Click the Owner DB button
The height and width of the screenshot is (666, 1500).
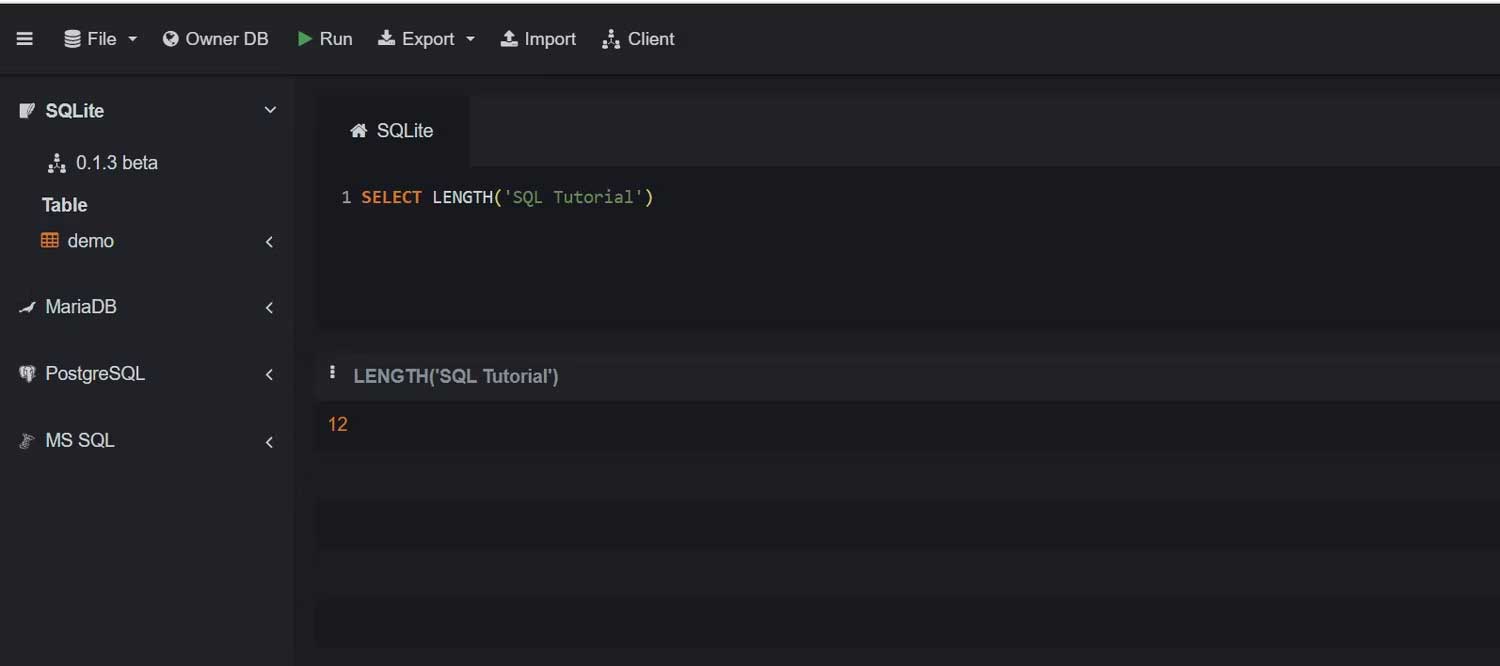(216, 38)
